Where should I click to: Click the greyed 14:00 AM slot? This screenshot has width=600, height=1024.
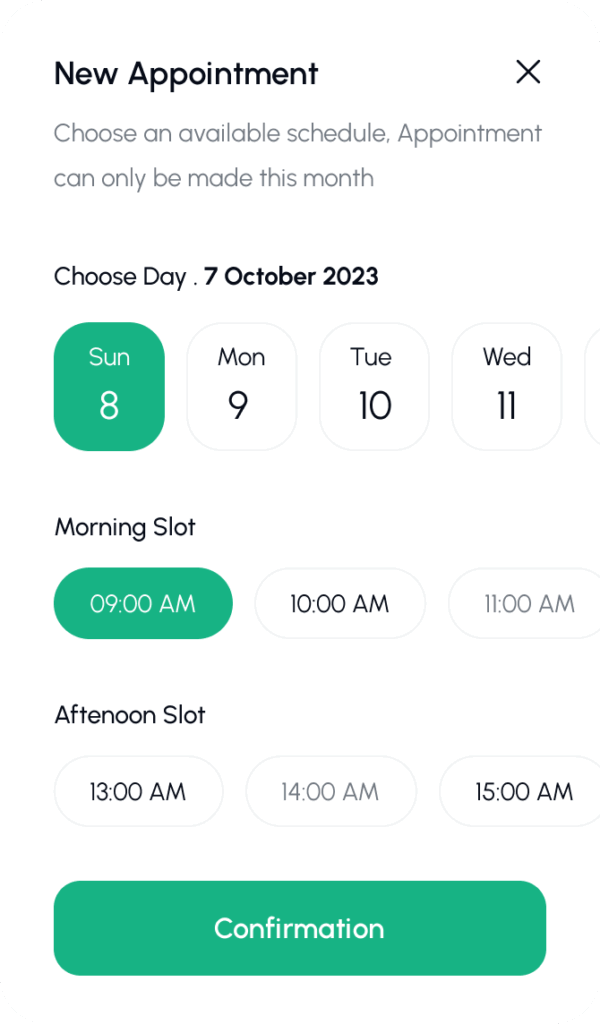[331, 791]
